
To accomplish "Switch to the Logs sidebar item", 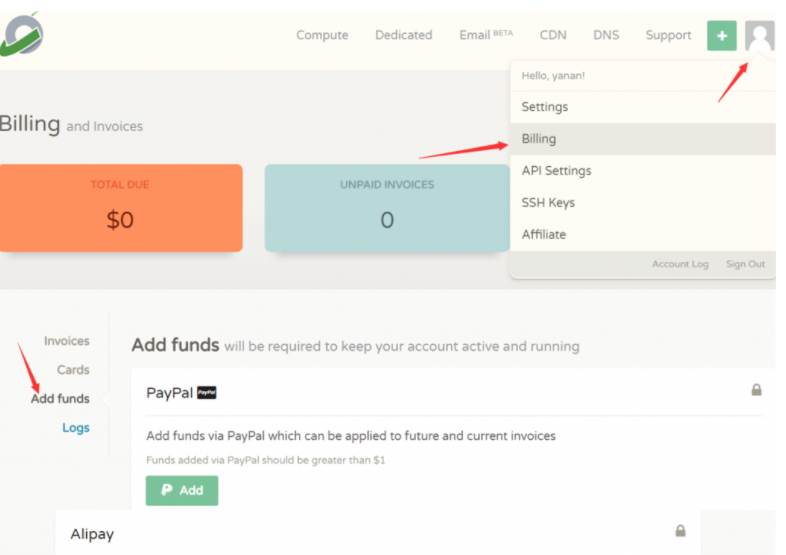I will tap(76, 428).
